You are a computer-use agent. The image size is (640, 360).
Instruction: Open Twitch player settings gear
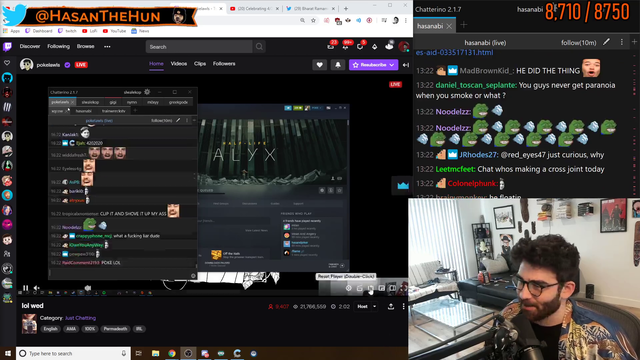click(x=349, y=288)
